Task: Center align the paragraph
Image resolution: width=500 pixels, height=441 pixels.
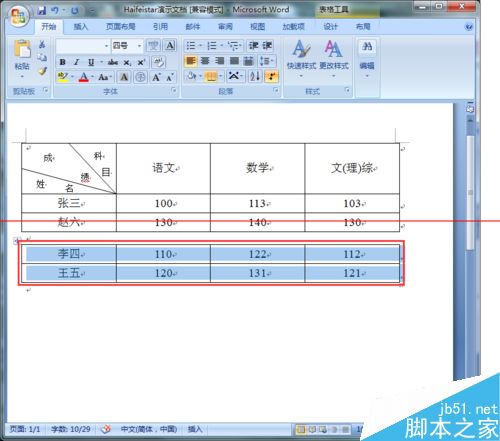Action: tap(205, 61)
